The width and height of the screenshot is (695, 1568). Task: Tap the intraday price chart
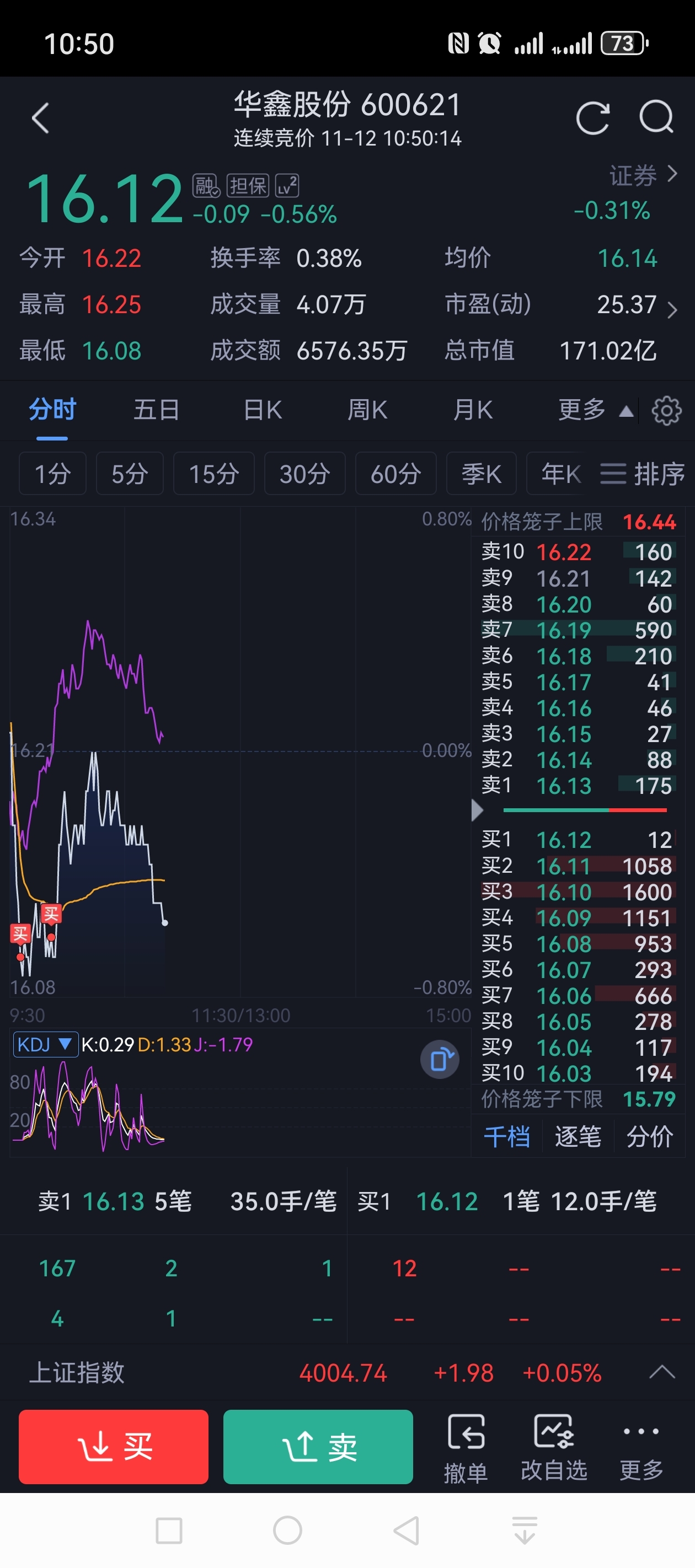240,751
